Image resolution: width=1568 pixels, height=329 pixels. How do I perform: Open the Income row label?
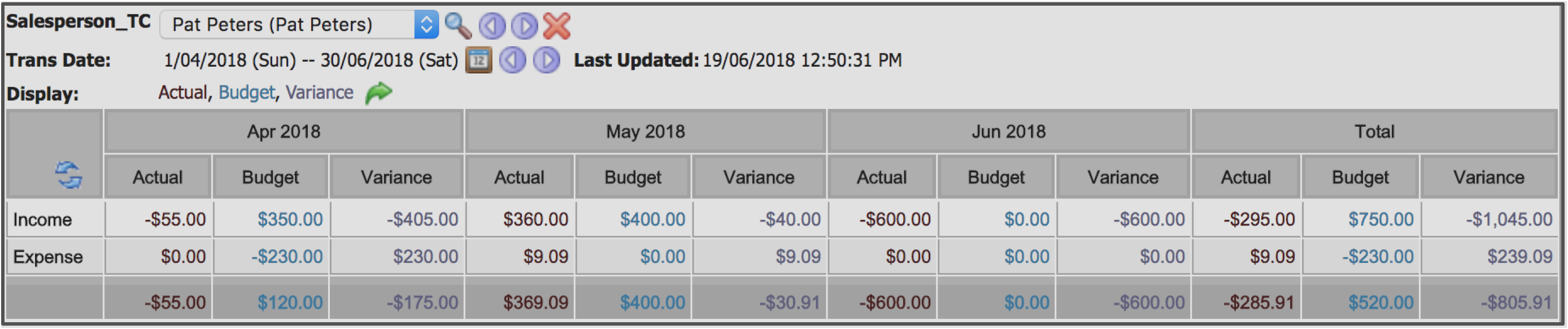coord(42,220)
